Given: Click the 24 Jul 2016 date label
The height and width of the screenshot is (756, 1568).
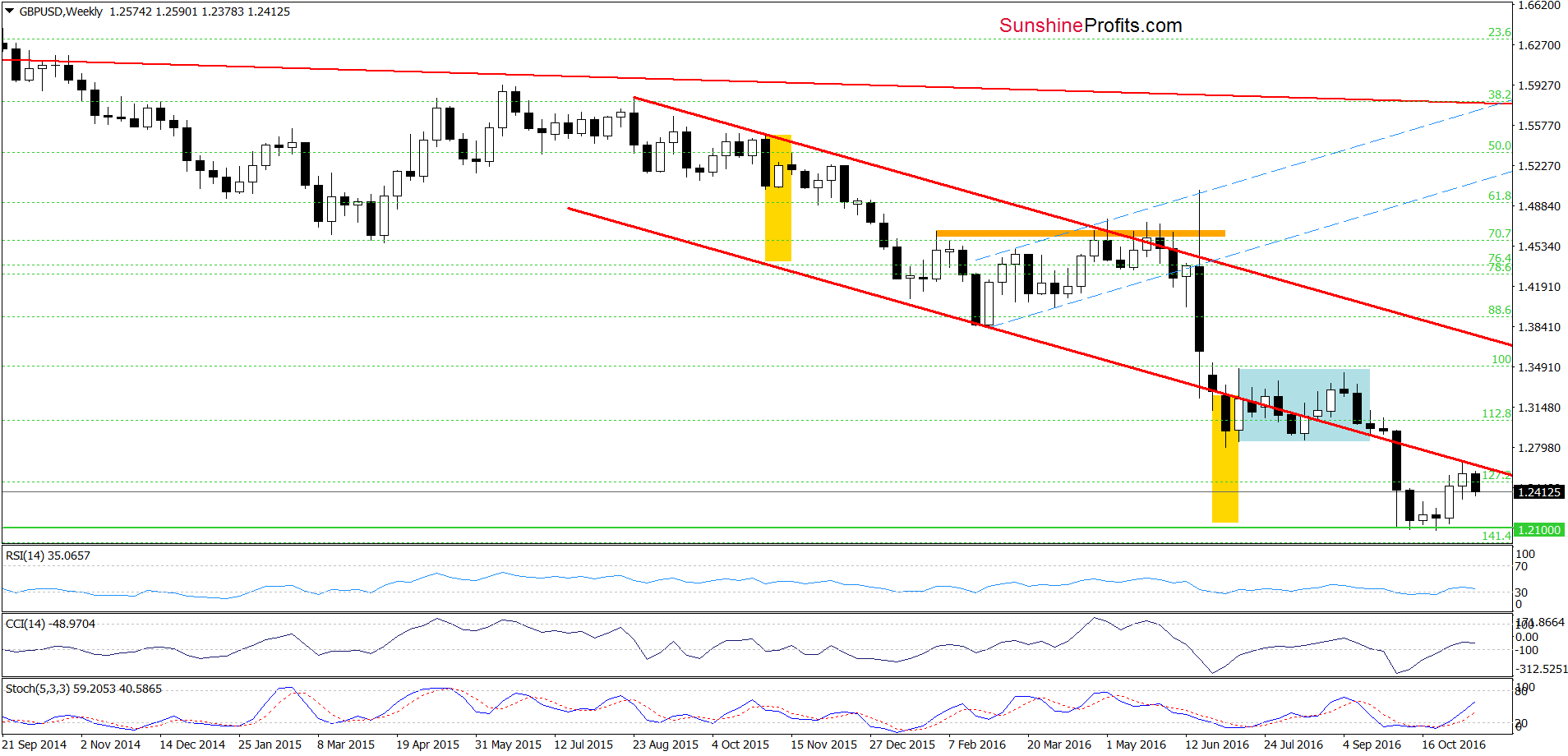Looking at the screenshot, I should click(1294, 744).
